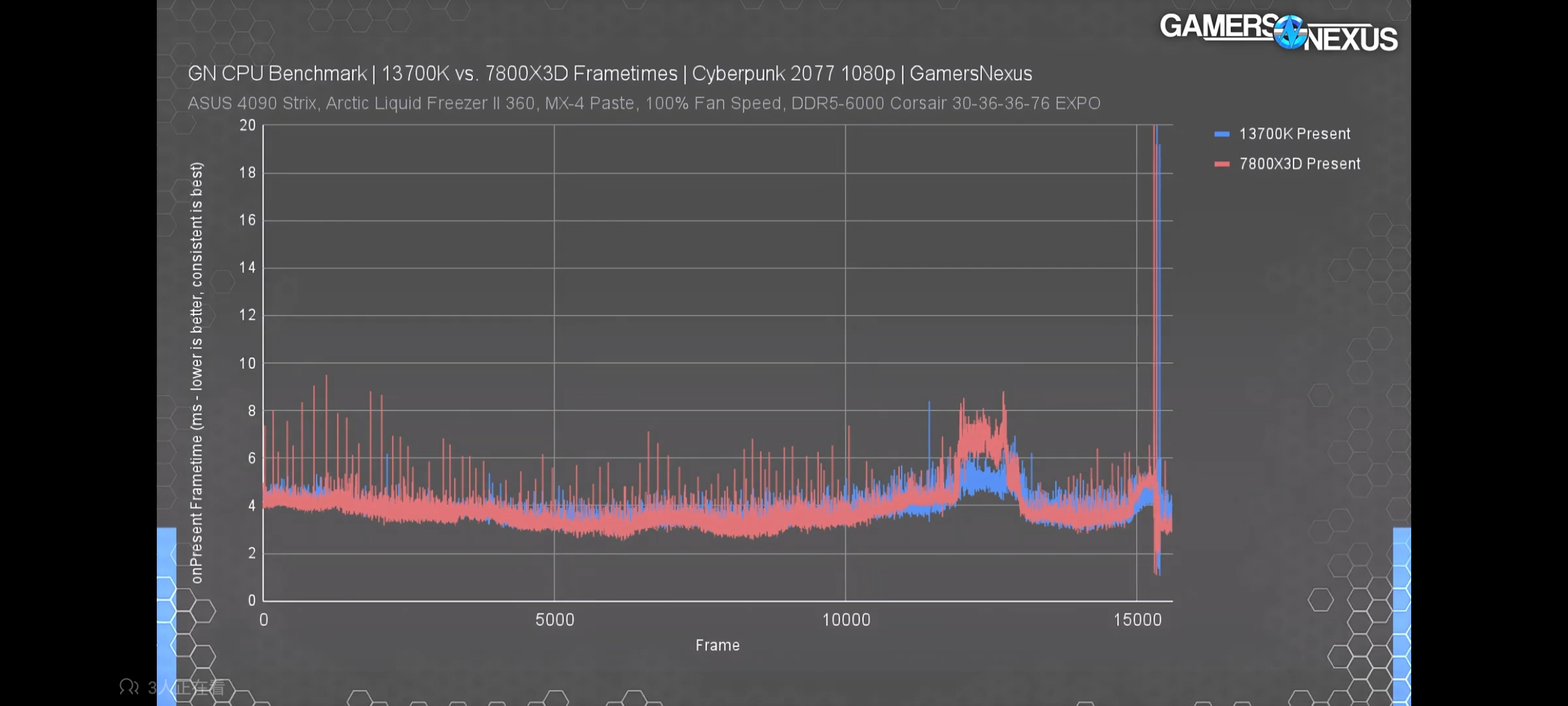
Task: Click the subtitle listing ASUS 4090 Strix setup
Action: [x=644, y=103]
